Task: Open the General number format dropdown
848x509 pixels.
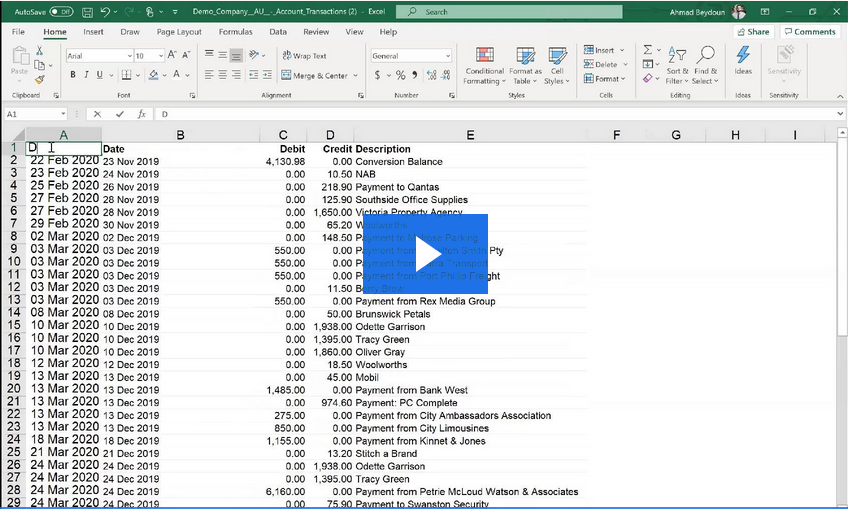Action: [448, 56]
